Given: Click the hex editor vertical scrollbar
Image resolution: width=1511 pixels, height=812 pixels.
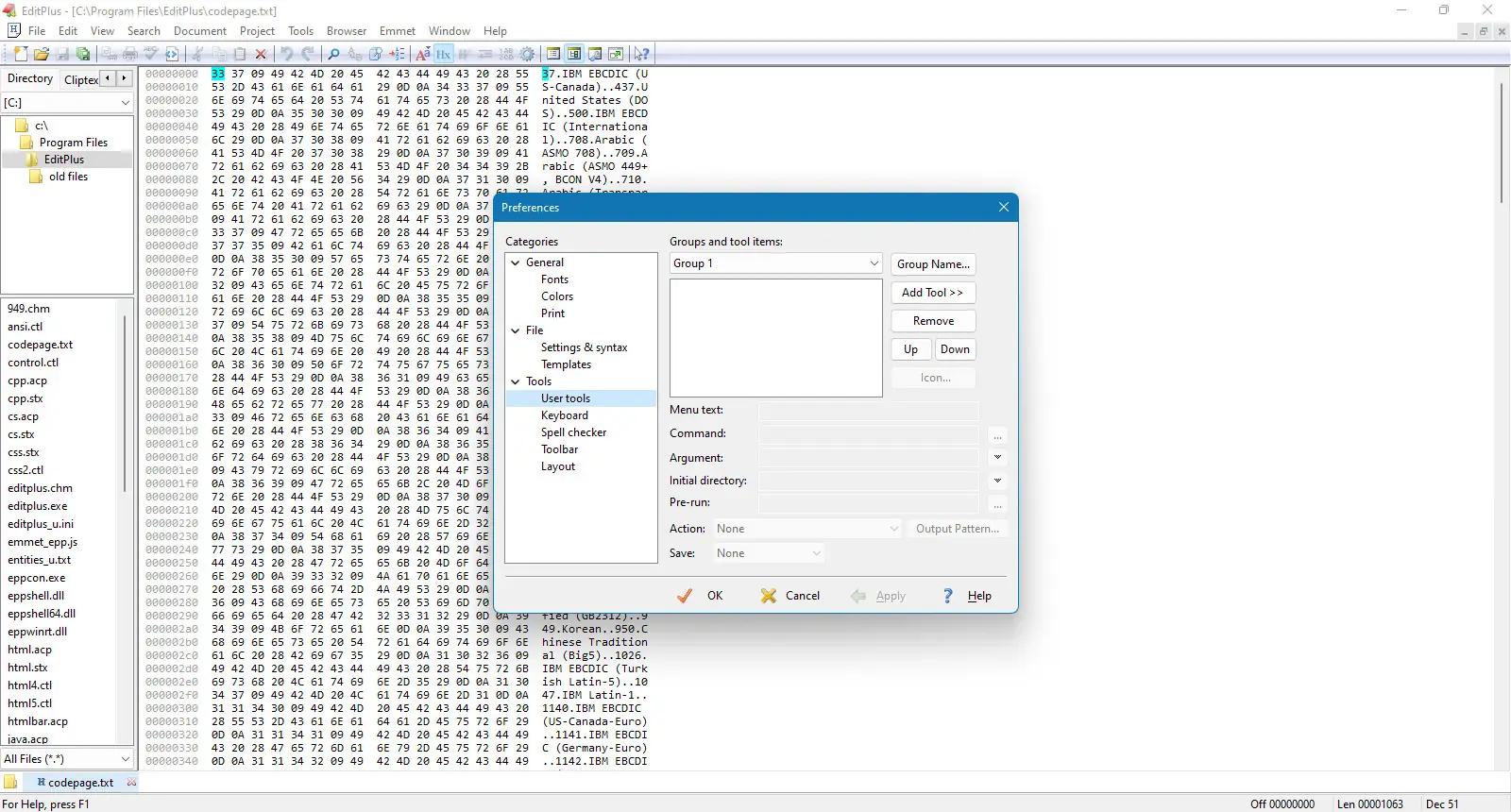Looking at the screenshot, I should click(1502, 142).
